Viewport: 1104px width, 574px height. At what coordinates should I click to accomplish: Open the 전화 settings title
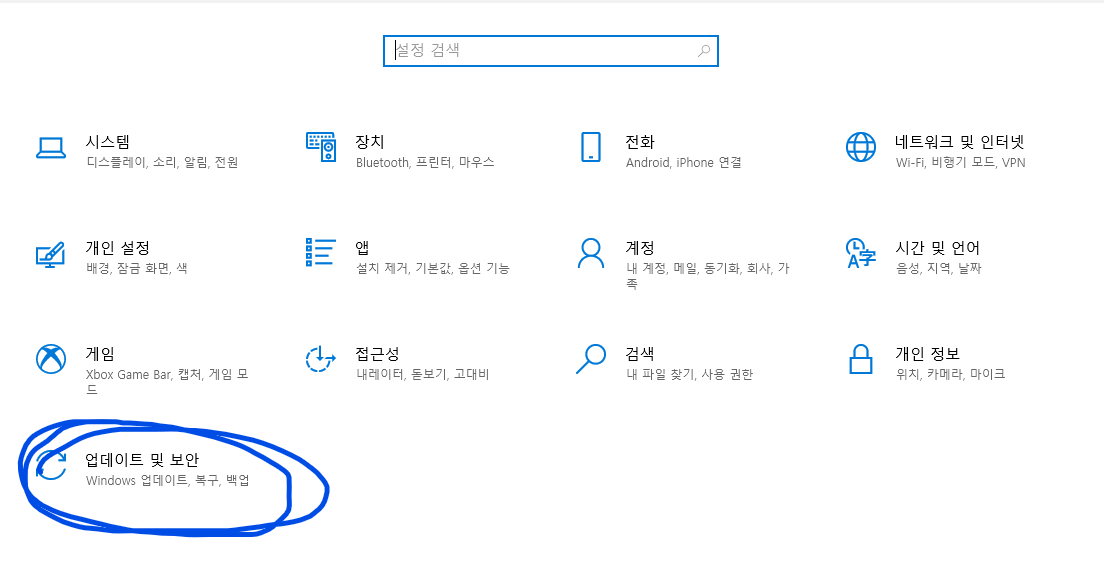(x=640, y=142)
